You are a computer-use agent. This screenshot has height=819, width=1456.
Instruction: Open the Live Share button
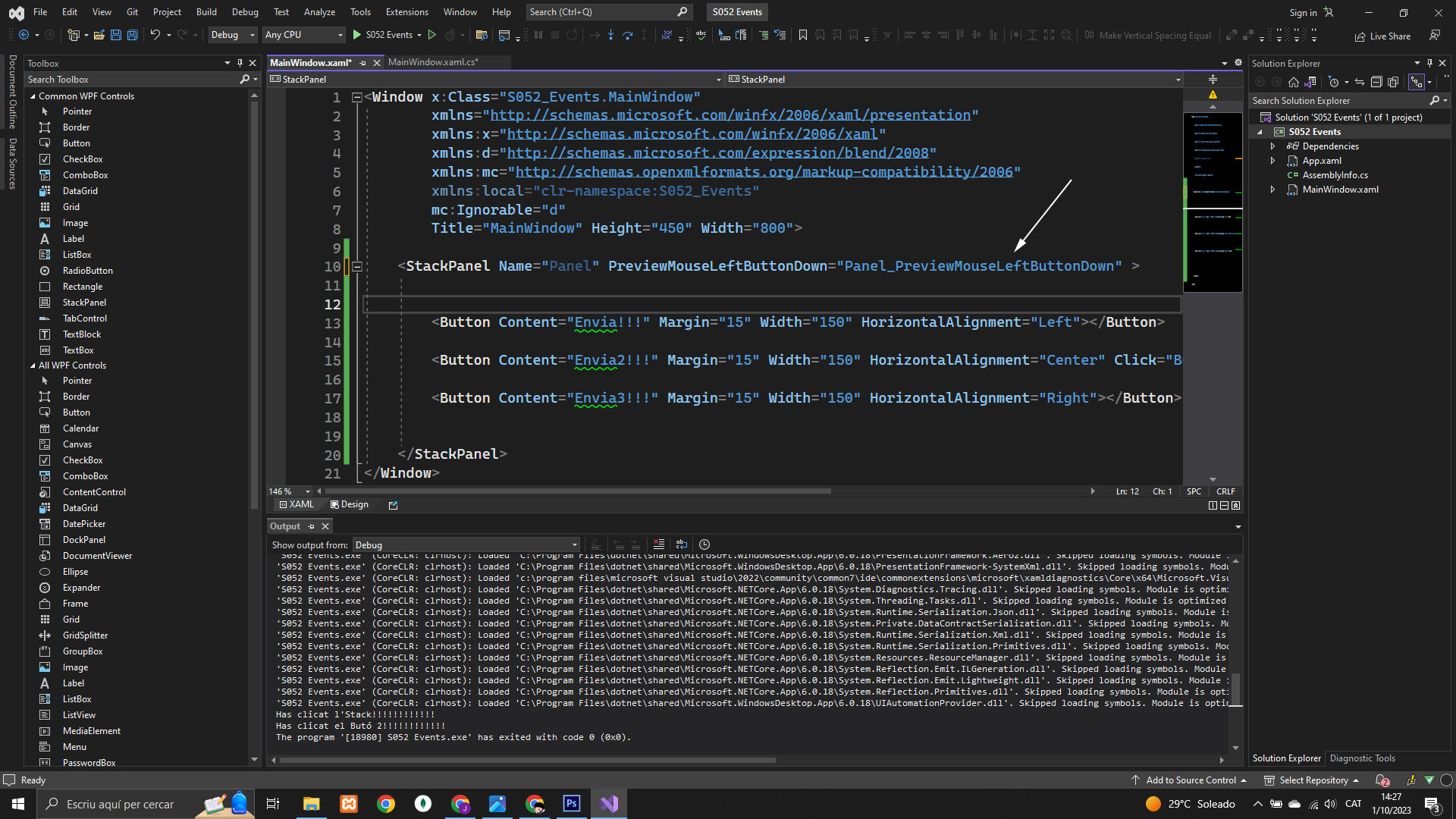coord(1382,36)
